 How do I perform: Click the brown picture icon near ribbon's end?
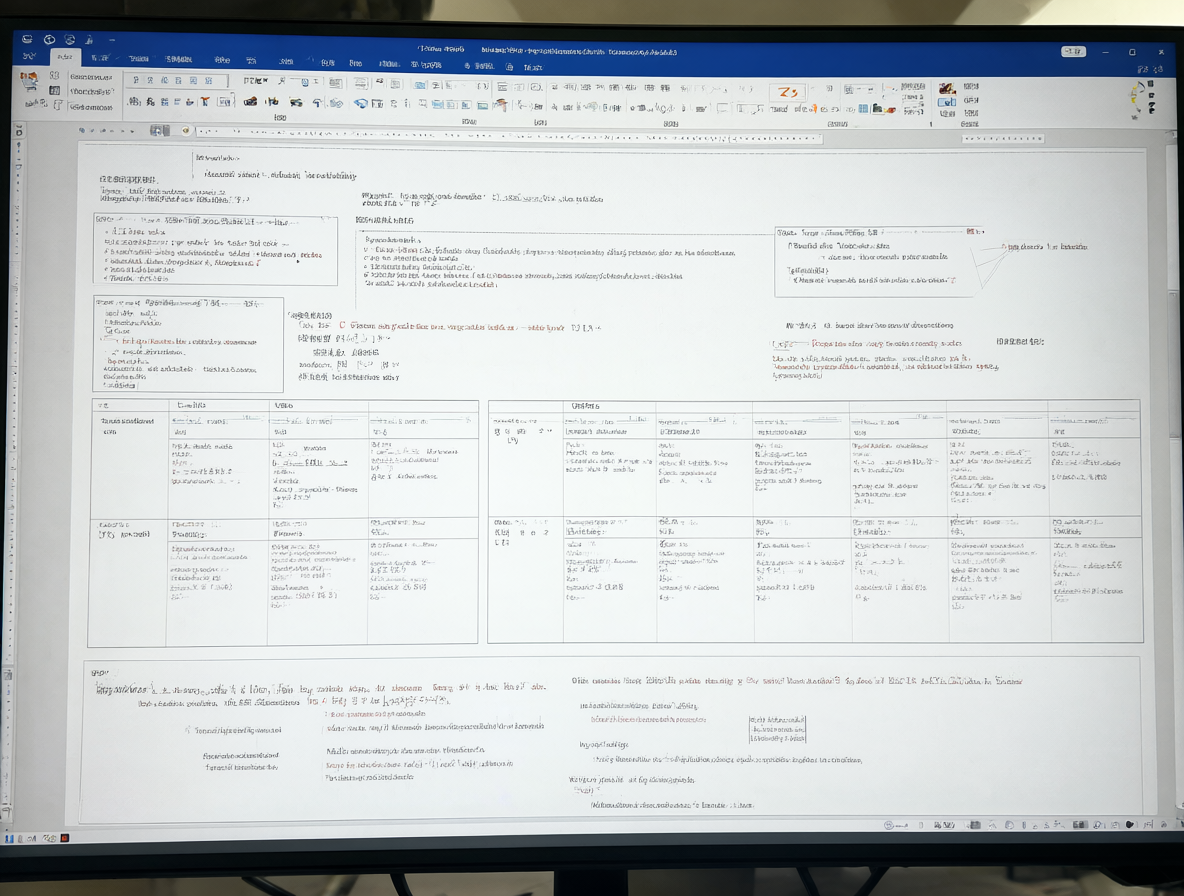pyautogui.click(x=946, y=89)
